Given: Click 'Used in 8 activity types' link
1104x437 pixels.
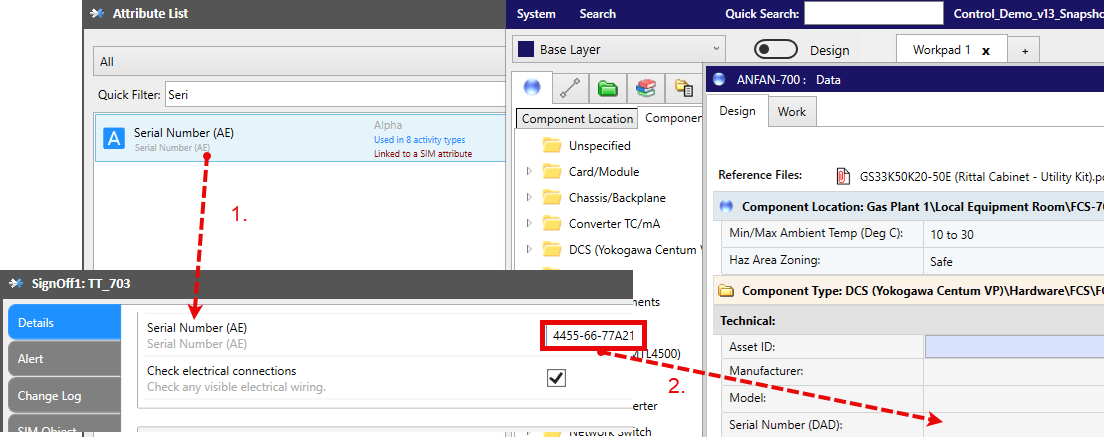Looking at the screenshot, I should [x=419, y=140].
